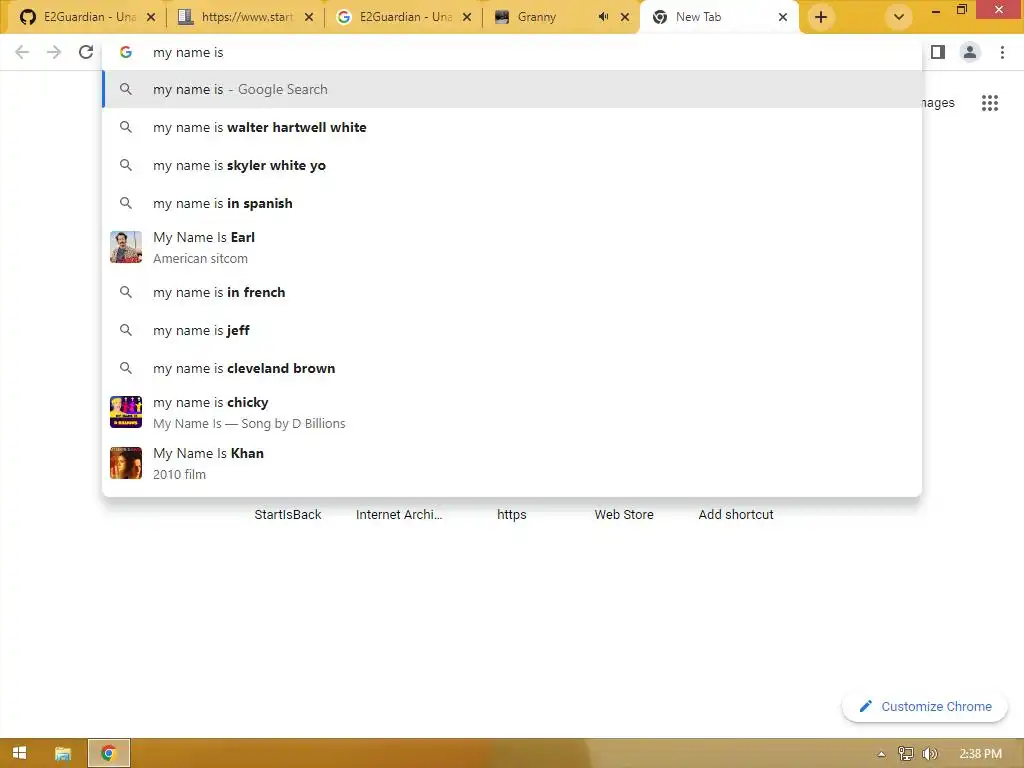Screen dimensions: 1024x768
Task: Click the taskbar clock 2:38 PM
Action: click(x=980, y=754)
